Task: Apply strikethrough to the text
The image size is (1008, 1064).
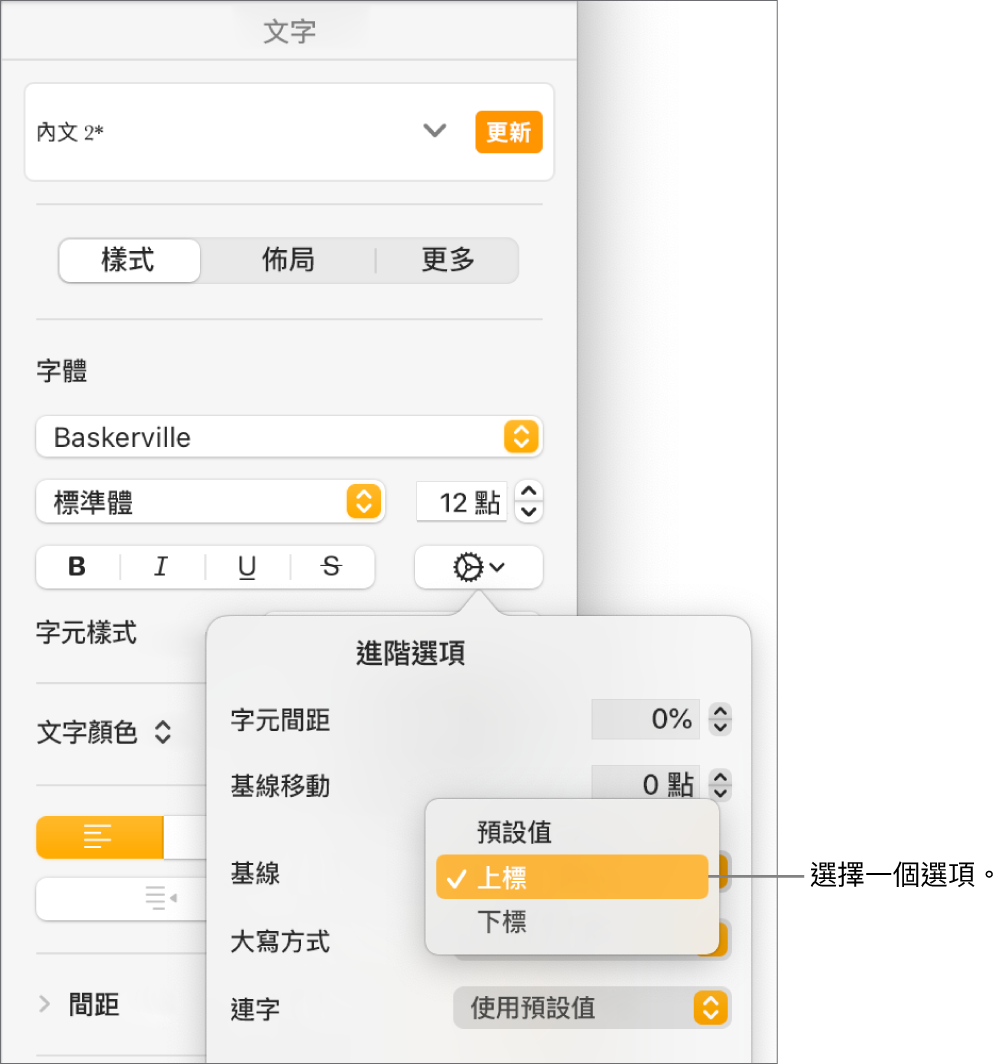Action: tap(330, 568)
